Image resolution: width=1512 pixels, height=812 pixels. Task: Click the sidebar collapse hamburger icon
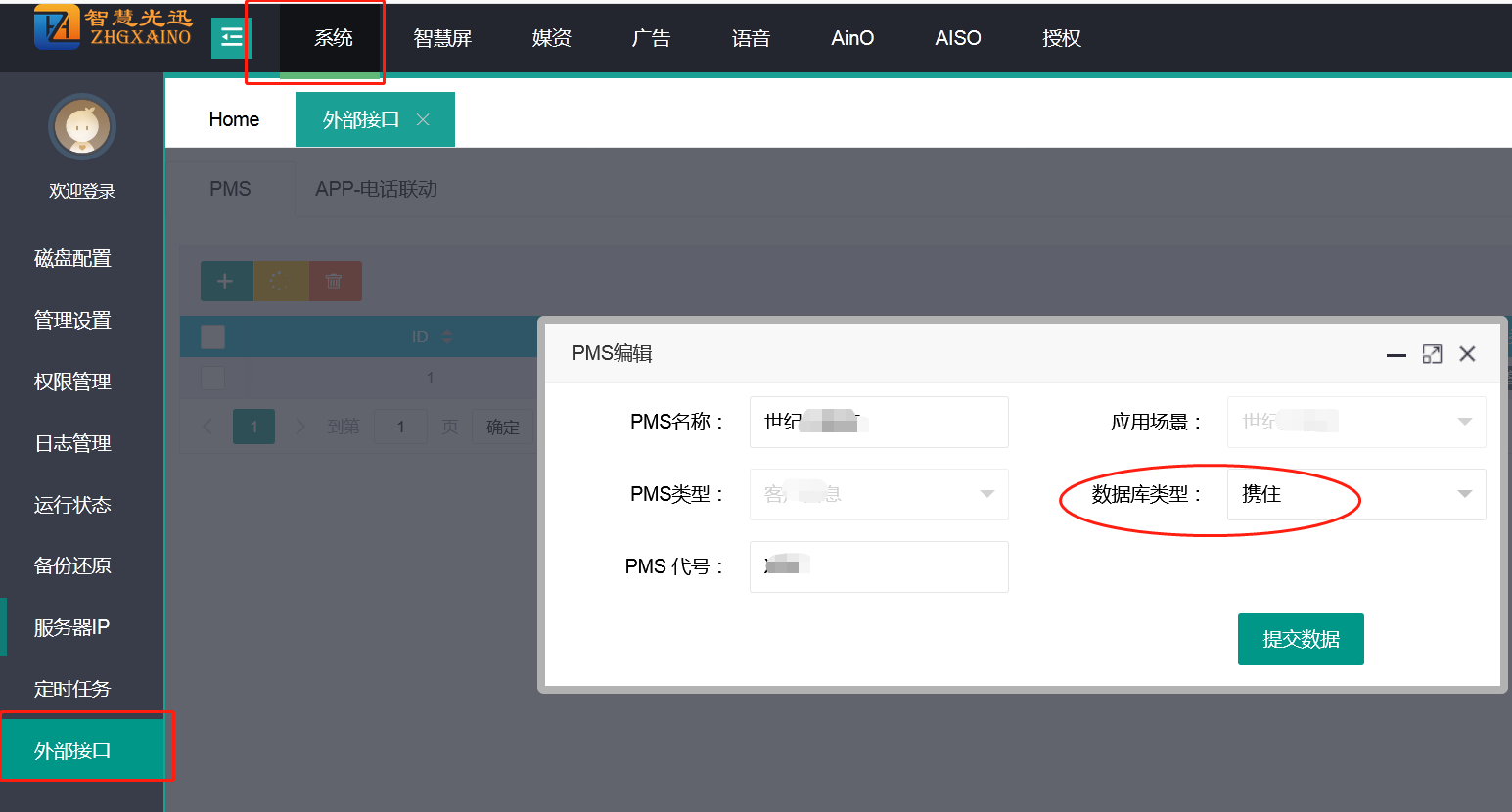[231, 38]
